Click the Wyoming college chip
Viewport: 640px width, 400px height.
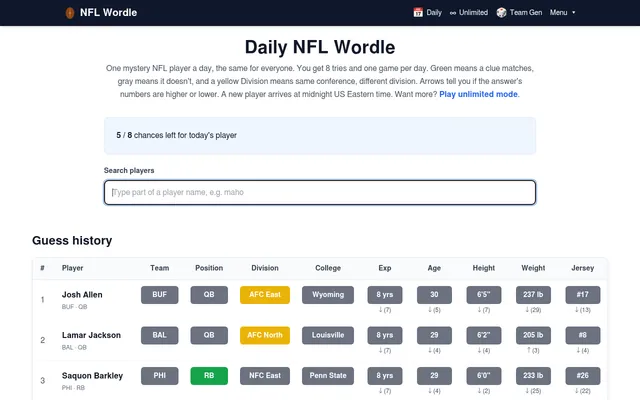point(328,295)
